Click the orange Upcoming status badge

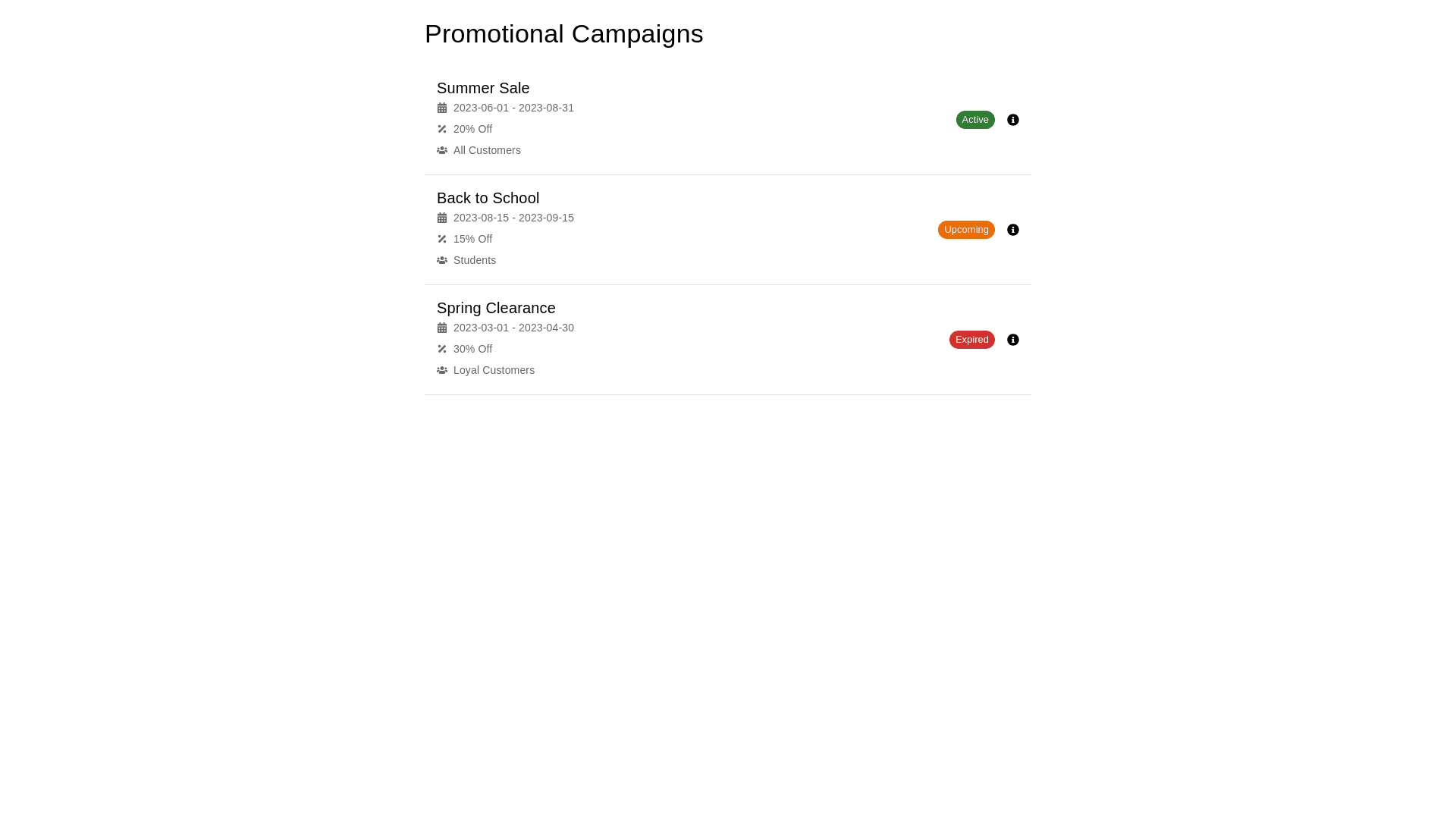click(x=966, y=230)
